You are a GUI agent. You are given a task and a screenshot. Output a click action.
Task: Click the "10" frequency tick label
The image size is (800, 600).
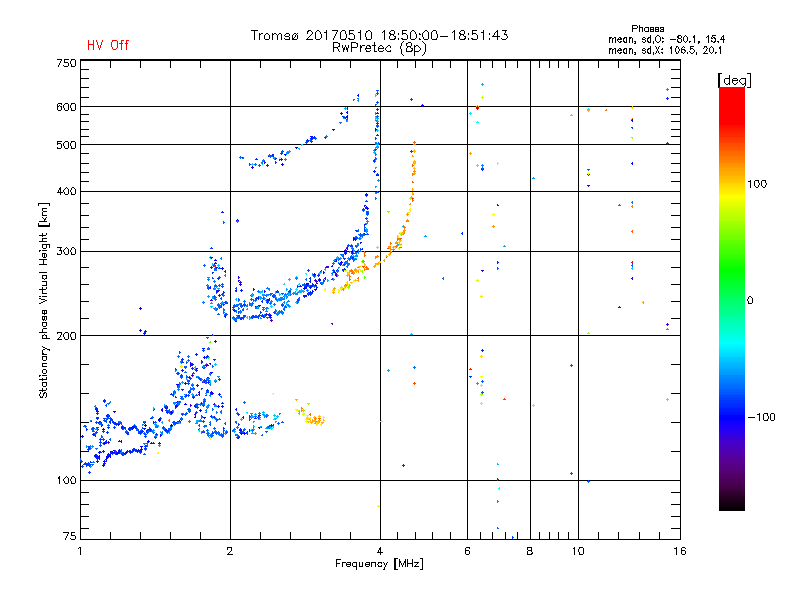coord(578,551)
